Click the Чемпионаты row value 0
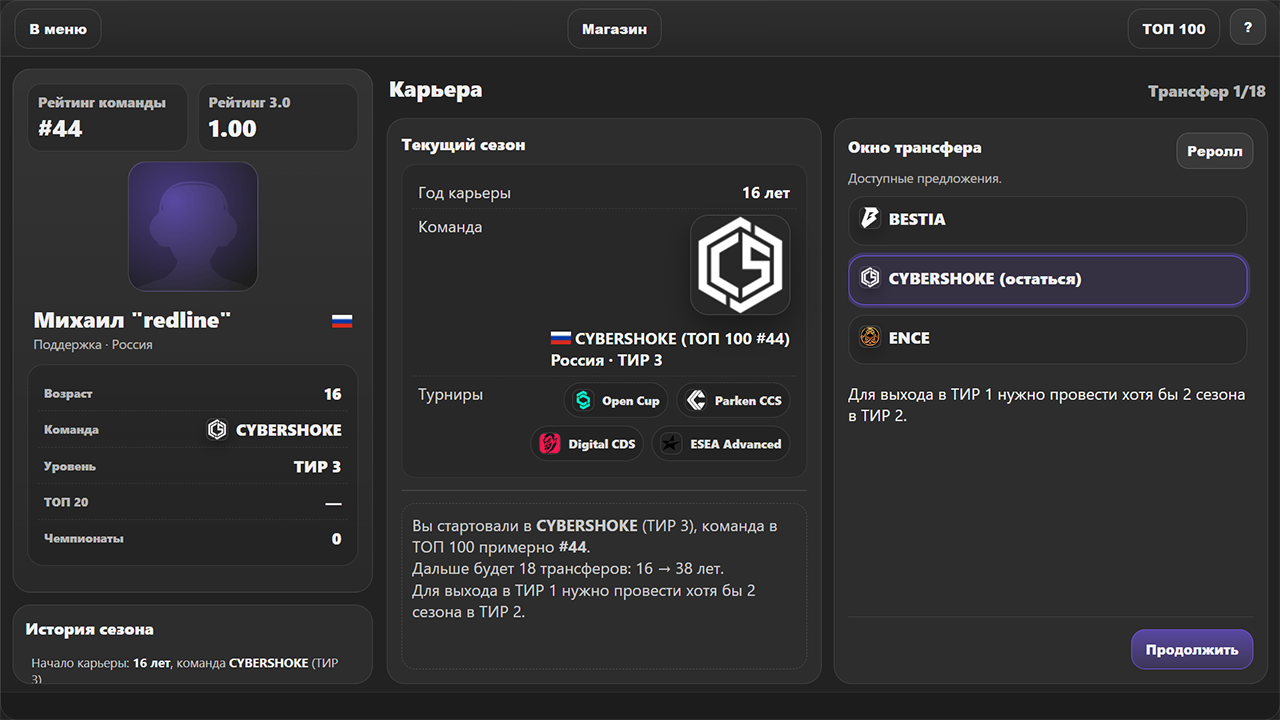The image size is (1280, 720). click(x=337, y=539)
